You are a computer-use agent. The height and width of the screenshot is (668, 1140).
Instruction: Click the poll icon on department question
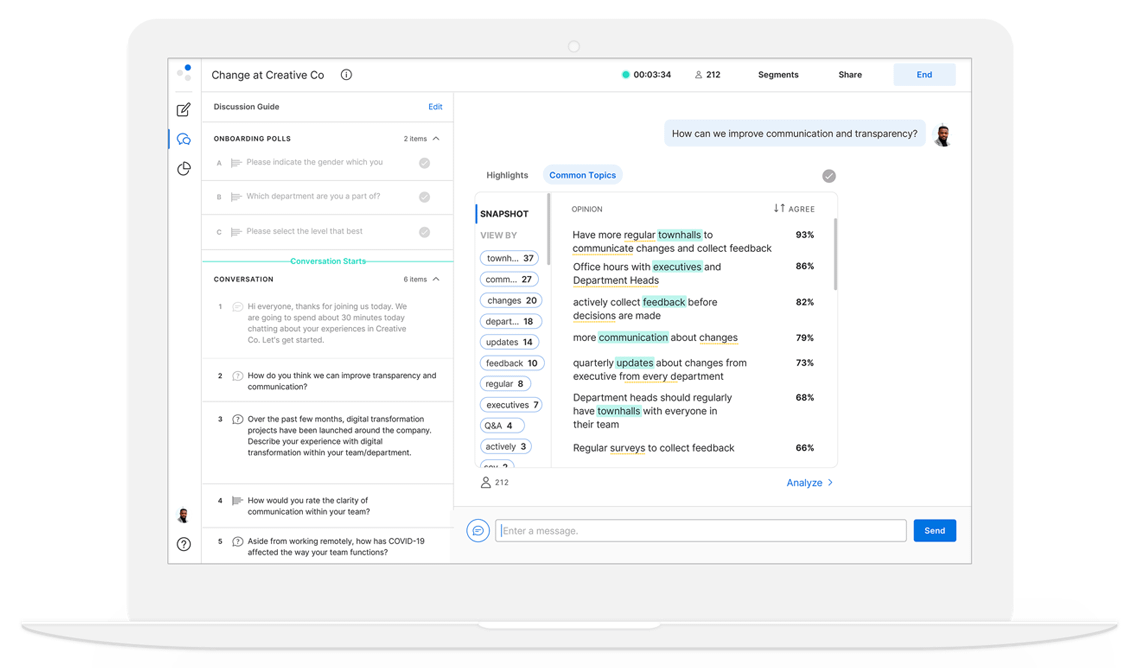236,197
